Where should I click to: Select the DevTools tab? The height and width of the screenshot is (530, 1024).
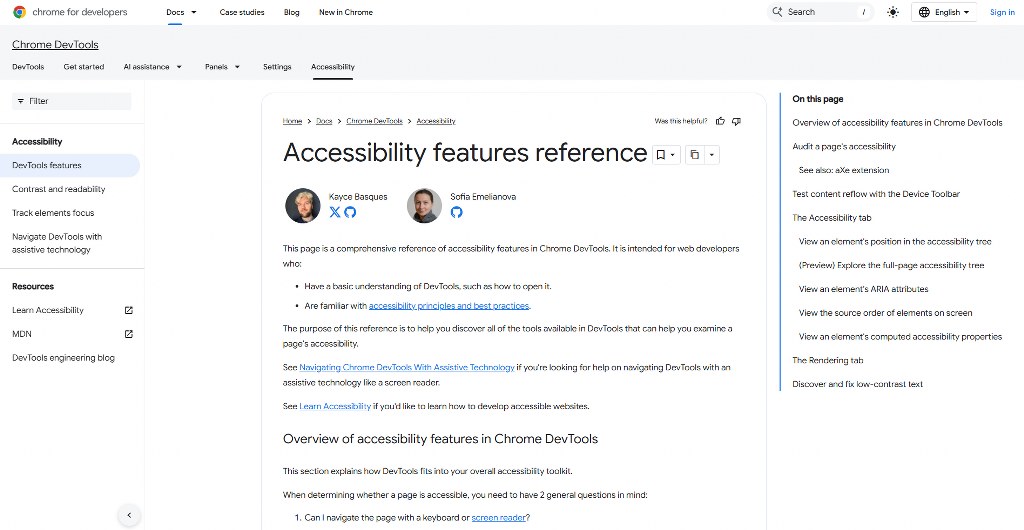(x=28, y=67)
